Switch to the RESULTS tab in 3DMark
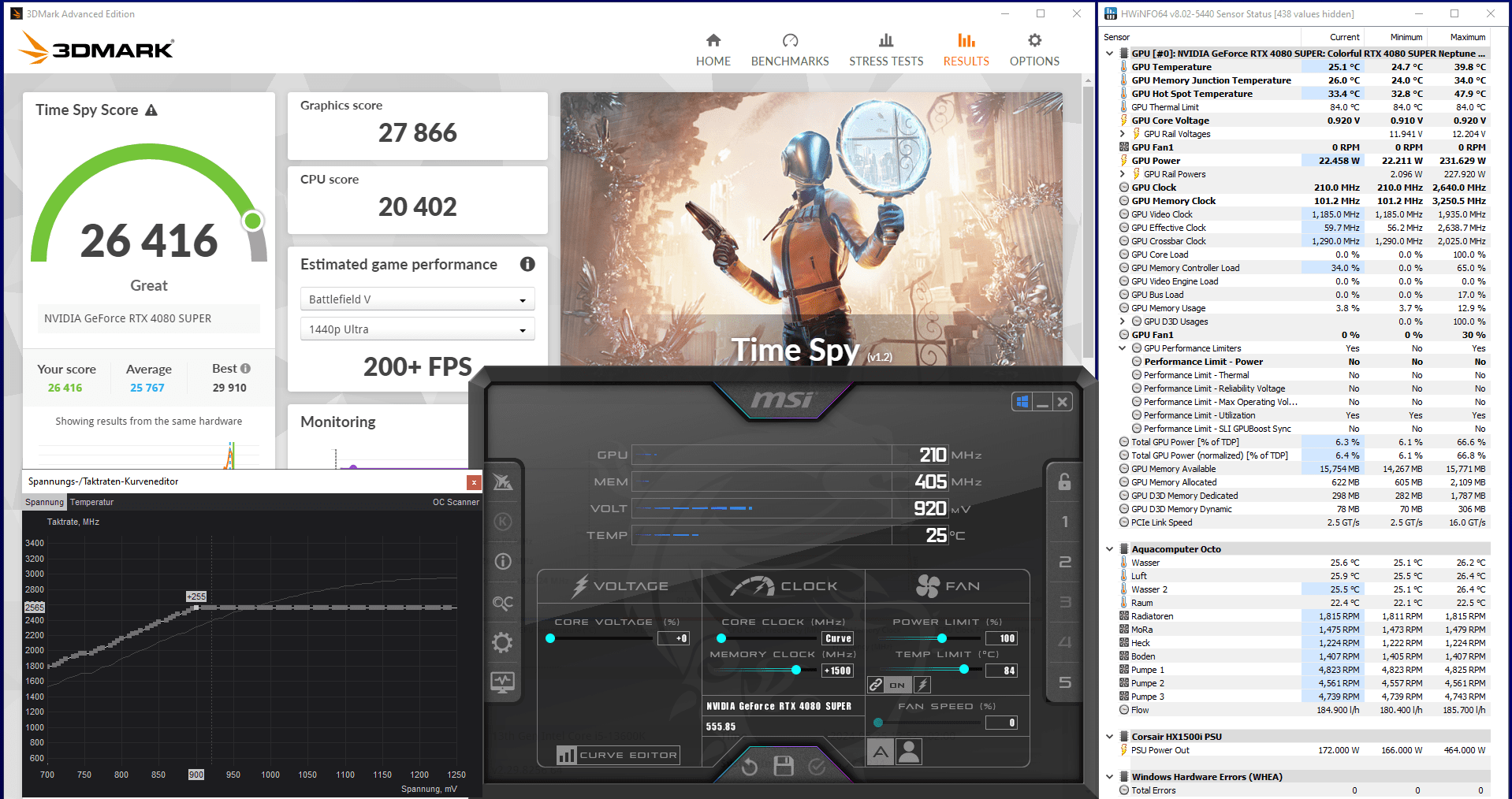This screenshot has width=1512, height=799. click(x=966, y=50)
